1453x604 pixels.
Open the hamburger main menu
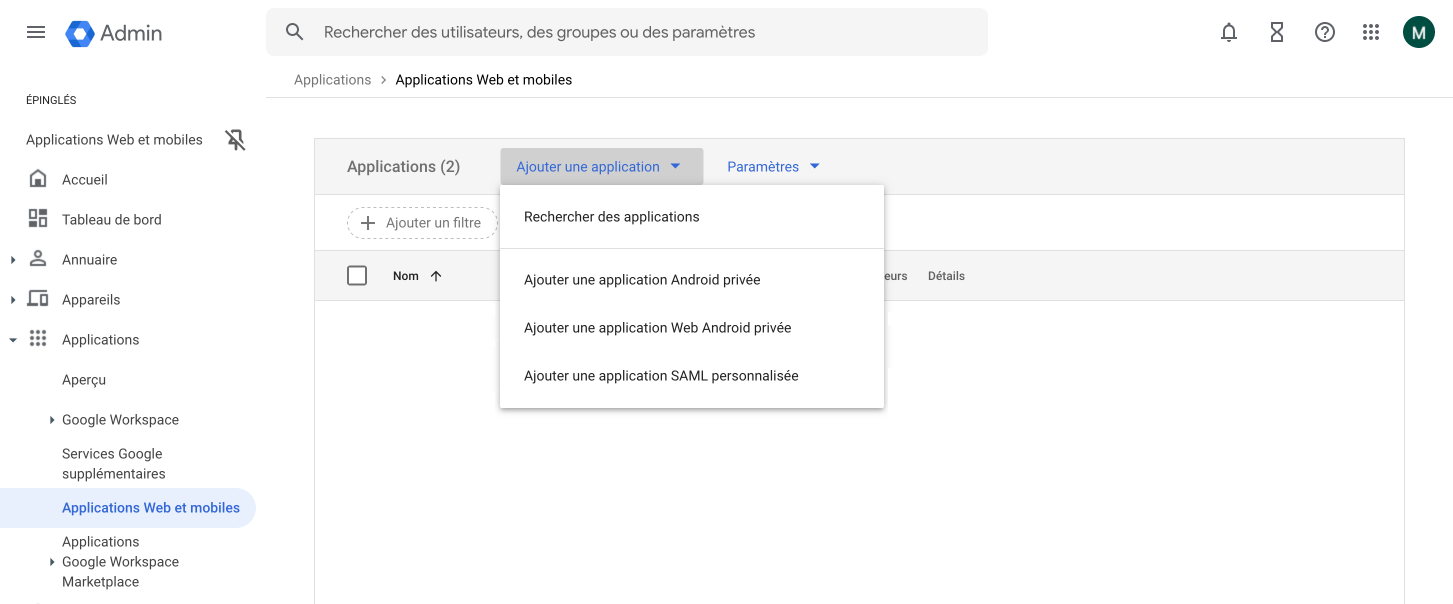tap(36, 32)
